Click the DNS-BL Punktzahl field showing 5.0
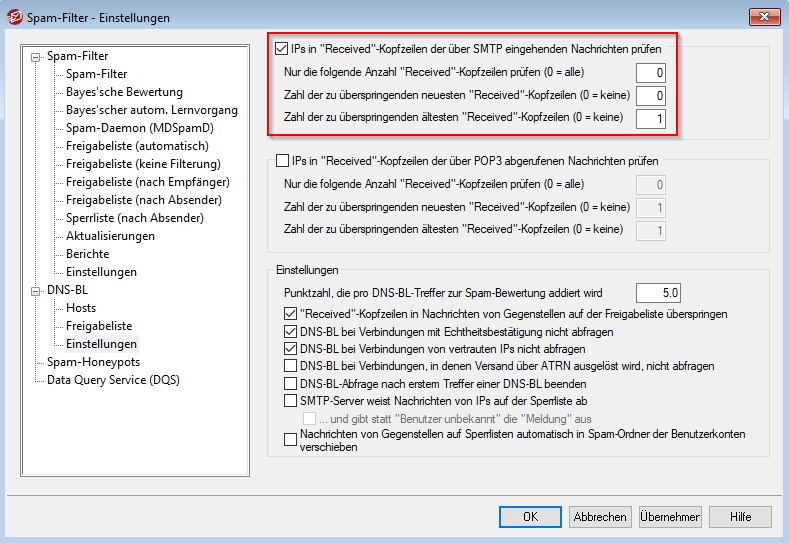 (x=657, y=293)
